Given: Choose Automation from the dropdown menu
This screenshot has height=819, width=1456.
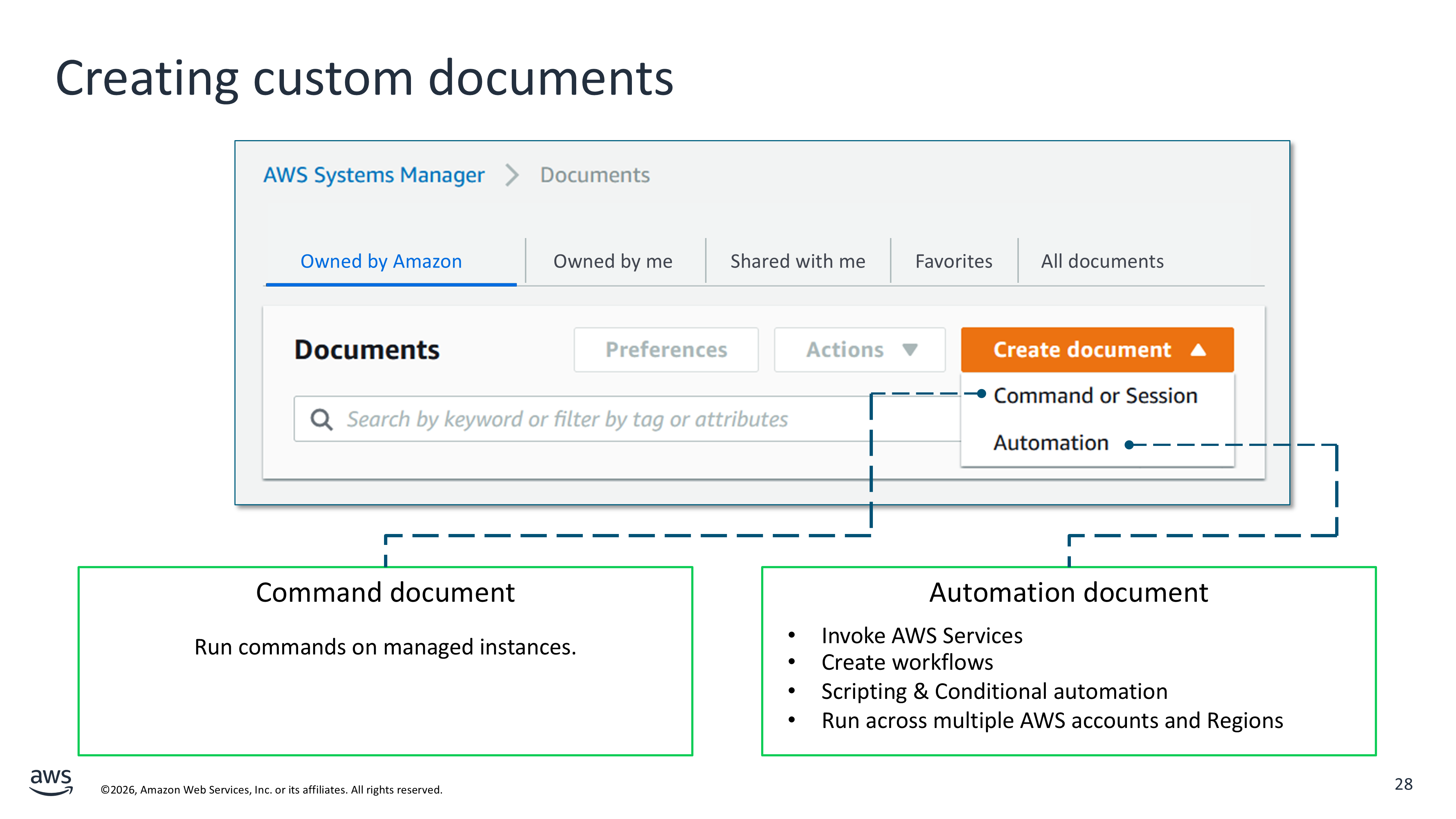Looking at the screenshot, I should tap(1051, 443).
